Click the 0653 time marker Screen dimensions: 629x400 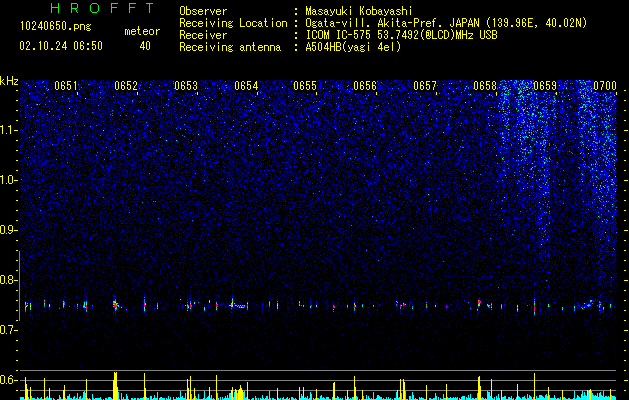(x=186, y=86)
